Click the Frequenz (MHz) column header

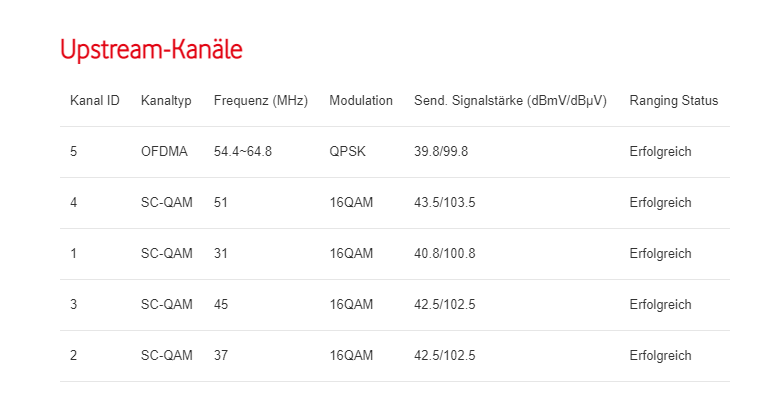click(x=261, y=101)
